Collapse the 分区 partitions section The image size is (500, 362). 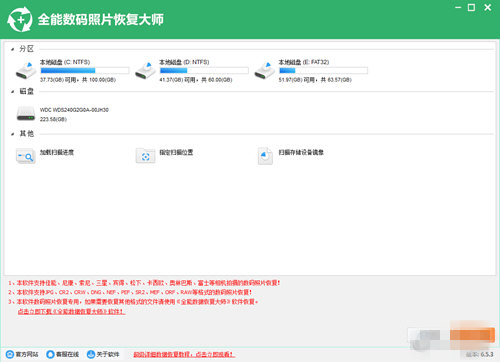(12, 49)
